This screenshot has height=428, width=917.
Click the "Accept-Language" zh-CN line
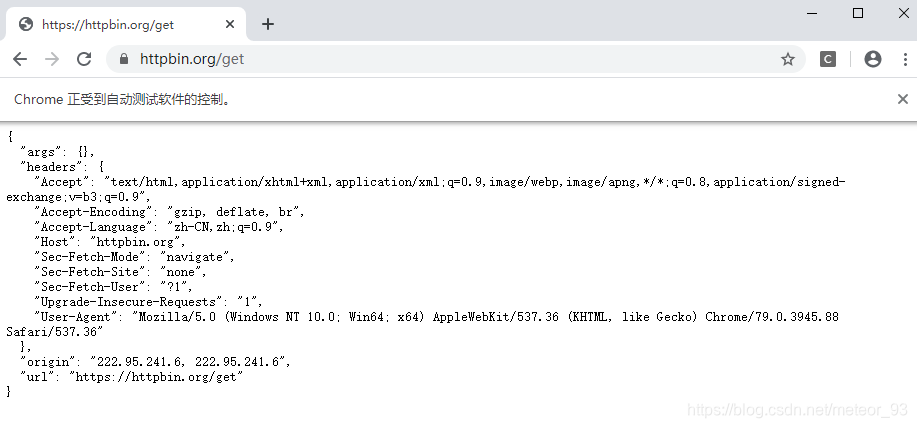pos(159,227)
